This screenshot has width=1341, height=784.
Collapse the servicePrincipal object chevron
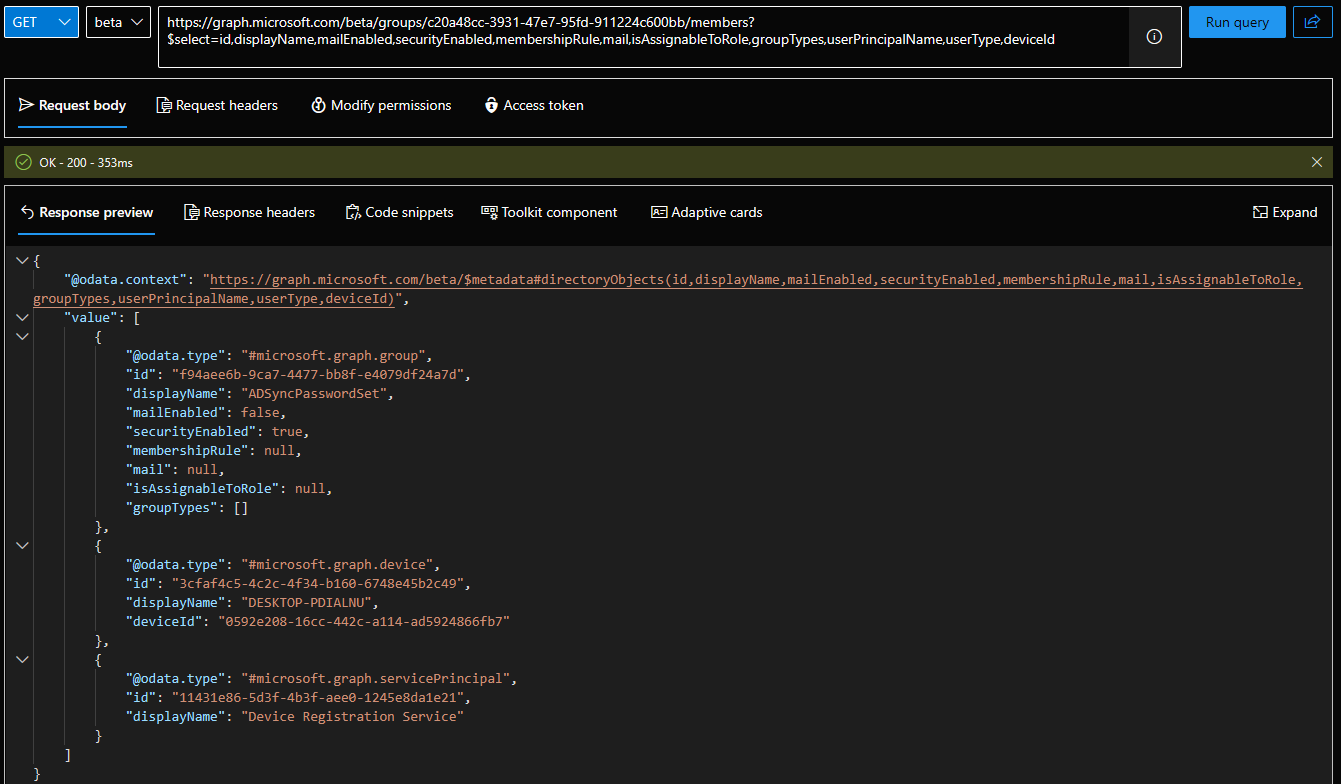(22, 659)
